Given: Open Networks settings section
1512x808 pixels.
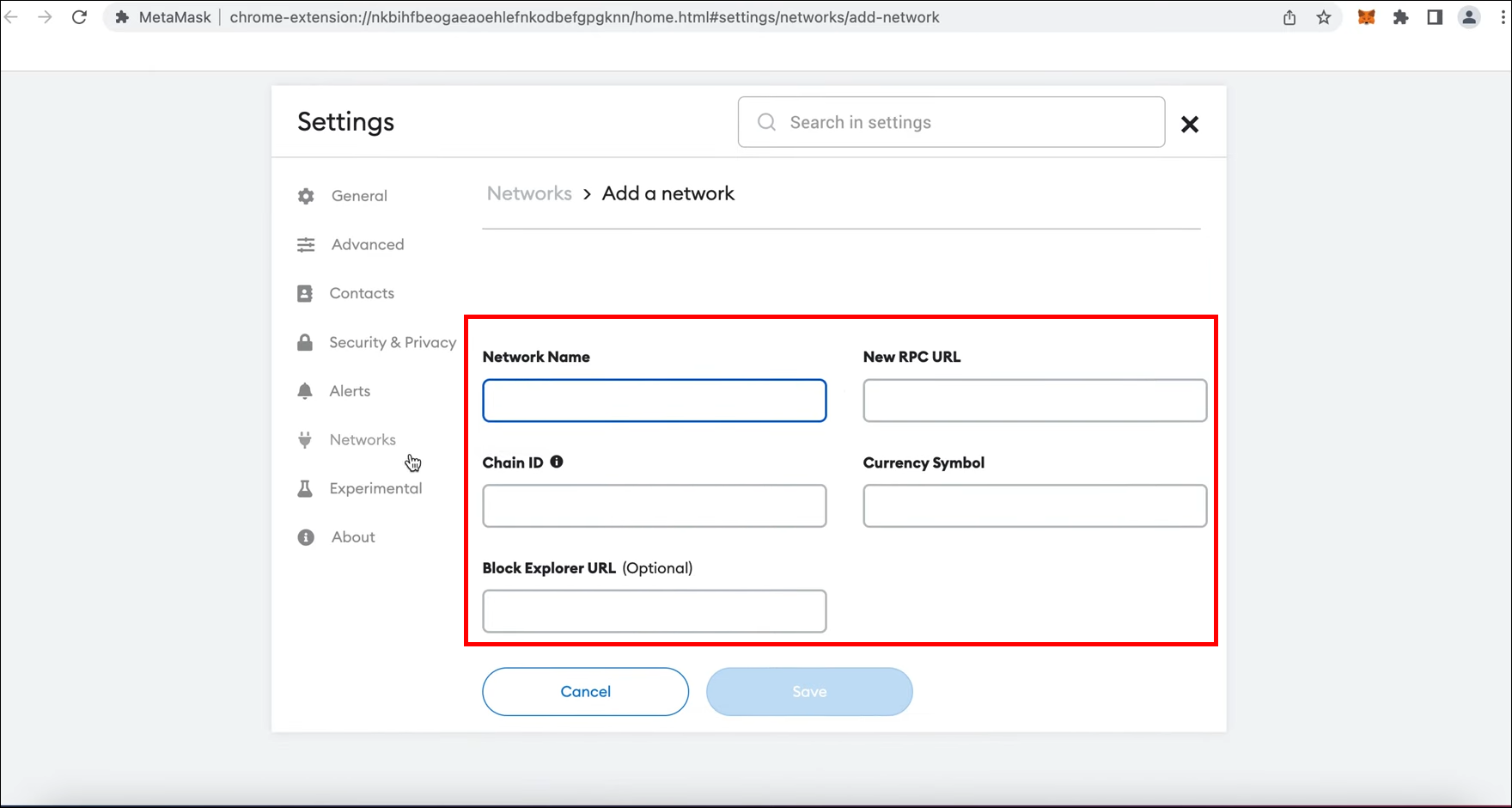Looking at the screenshot, I should click(363, 440).
